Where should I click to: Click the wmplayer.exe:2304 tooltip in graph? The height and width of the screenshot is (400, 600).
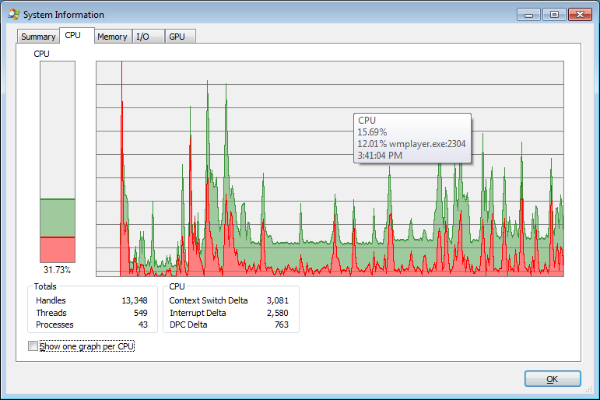411,142
